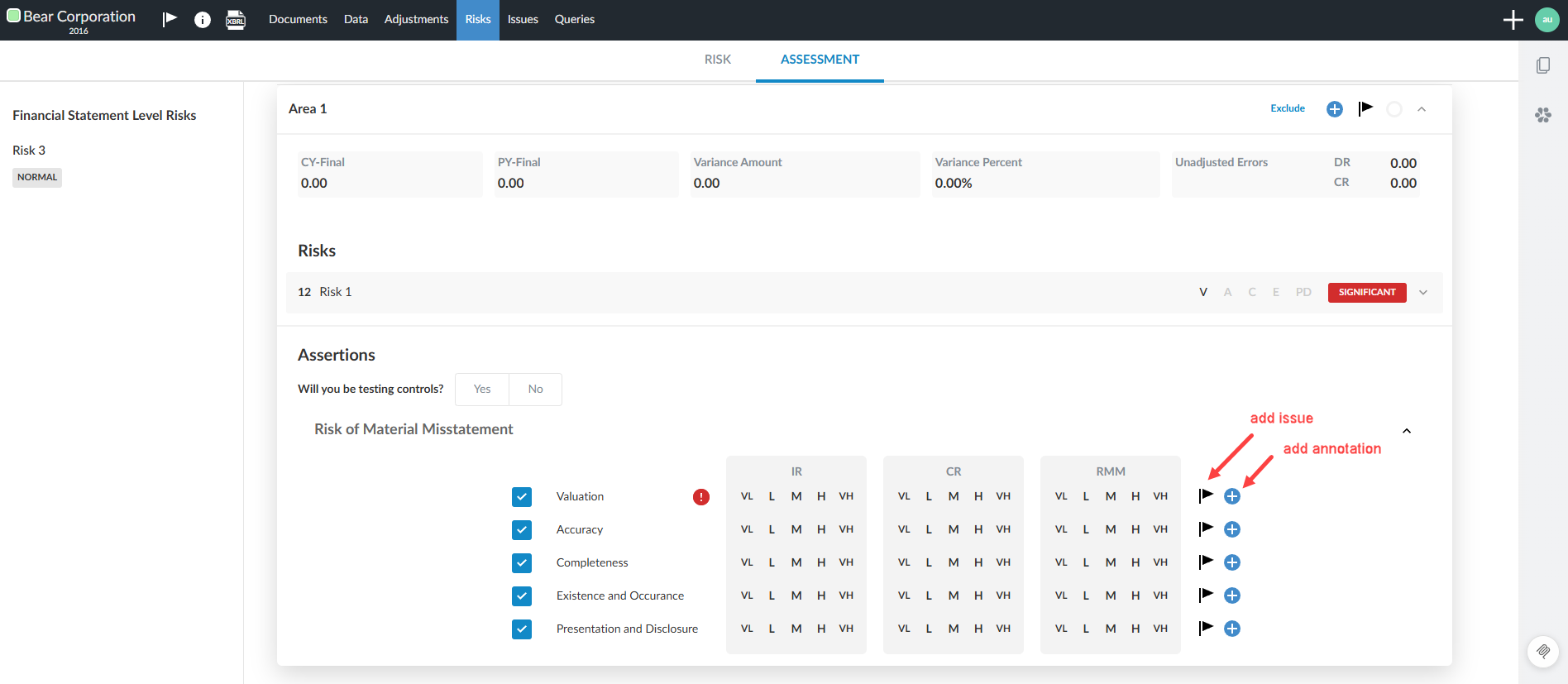Switch to the RISK tab
Viewport: 1568px width, 684px height.
click(x=717, y=60)
